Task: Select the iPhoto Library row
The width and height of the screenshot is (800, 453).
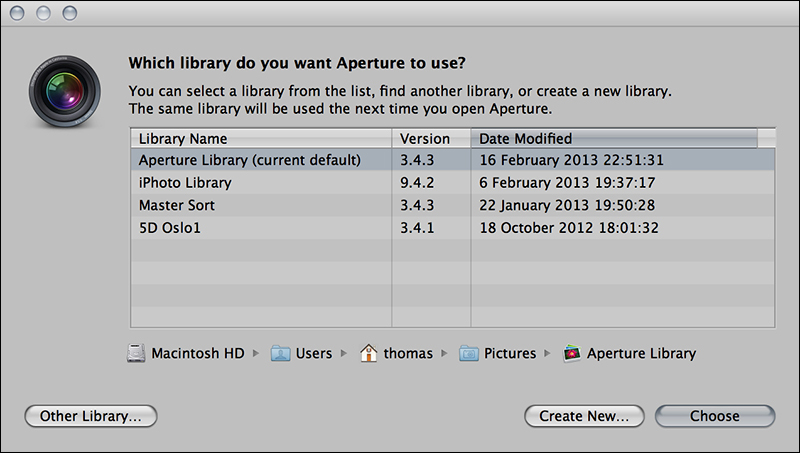Action: (453, 182)
